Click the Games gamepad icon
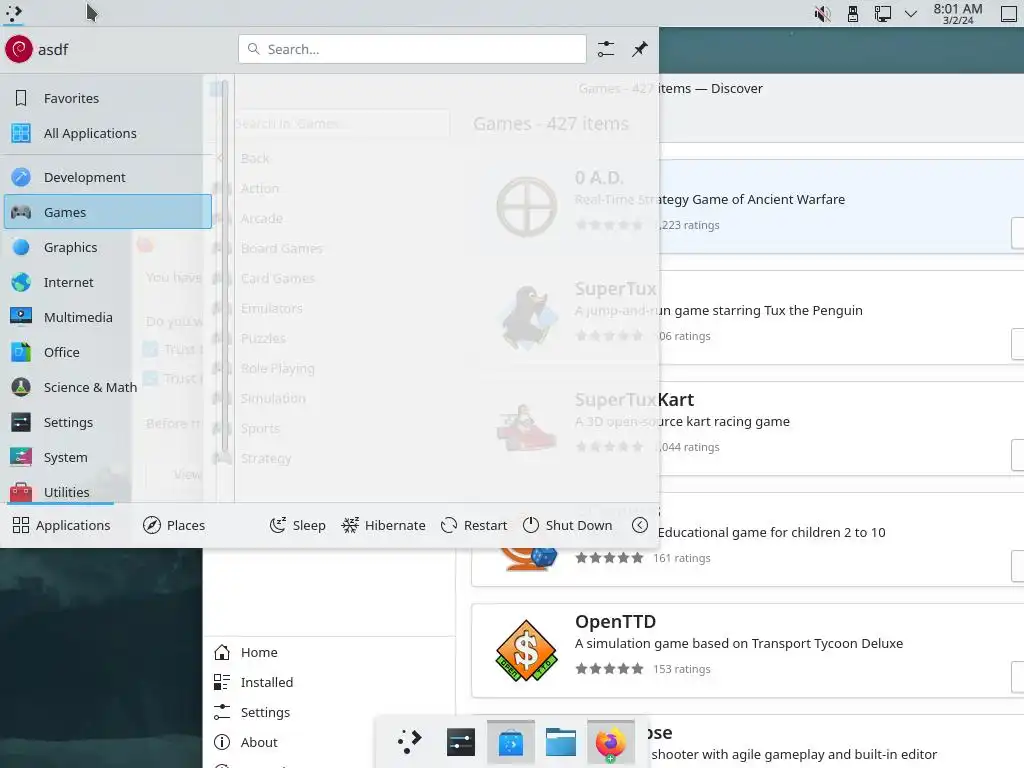 click(x=21, y=212)
